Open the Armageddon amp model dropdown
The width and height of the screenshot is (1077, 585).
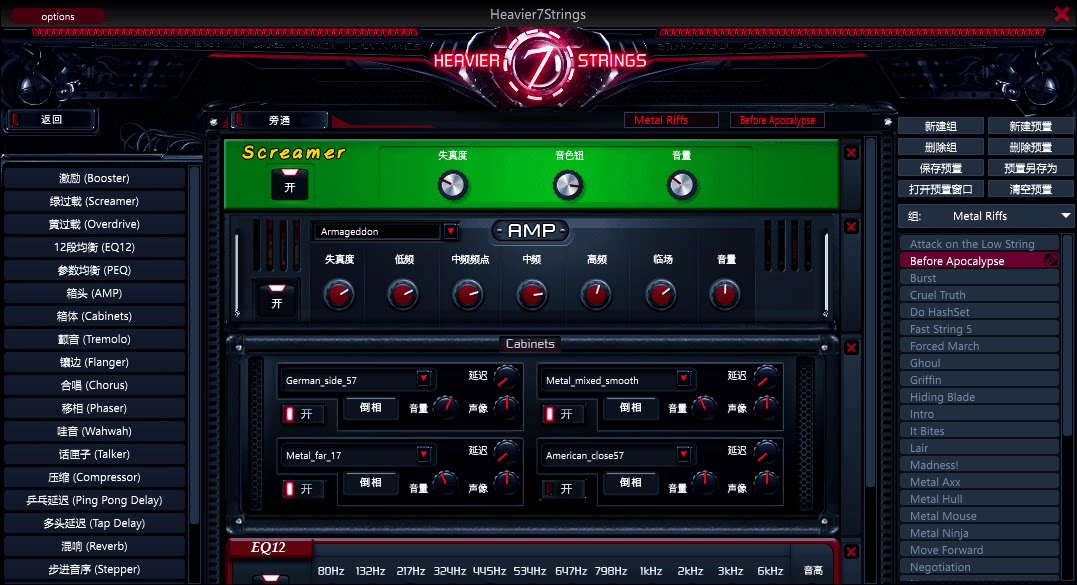(451, 231)
